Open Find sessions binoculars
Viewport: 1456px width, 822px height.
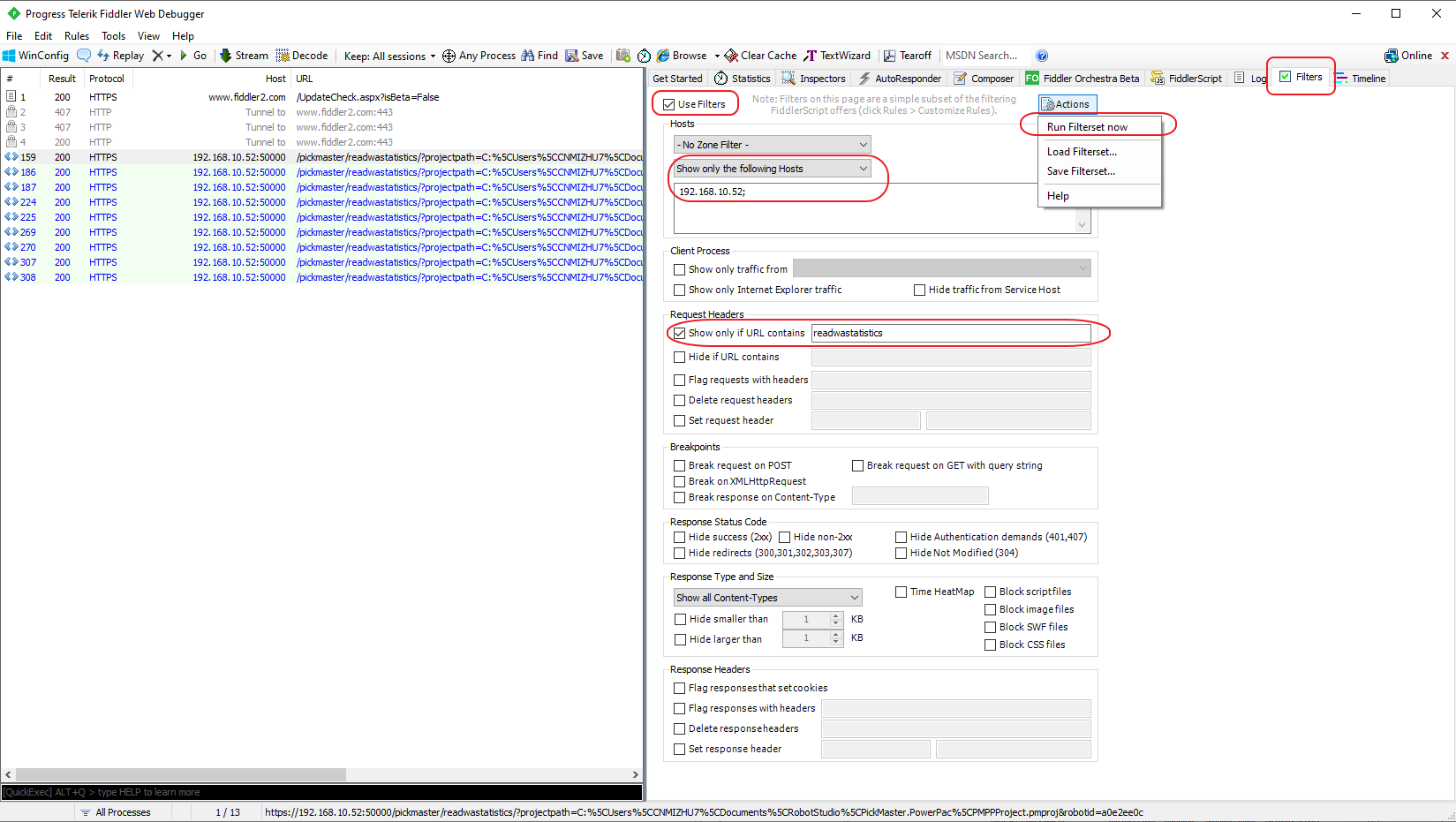539,56
